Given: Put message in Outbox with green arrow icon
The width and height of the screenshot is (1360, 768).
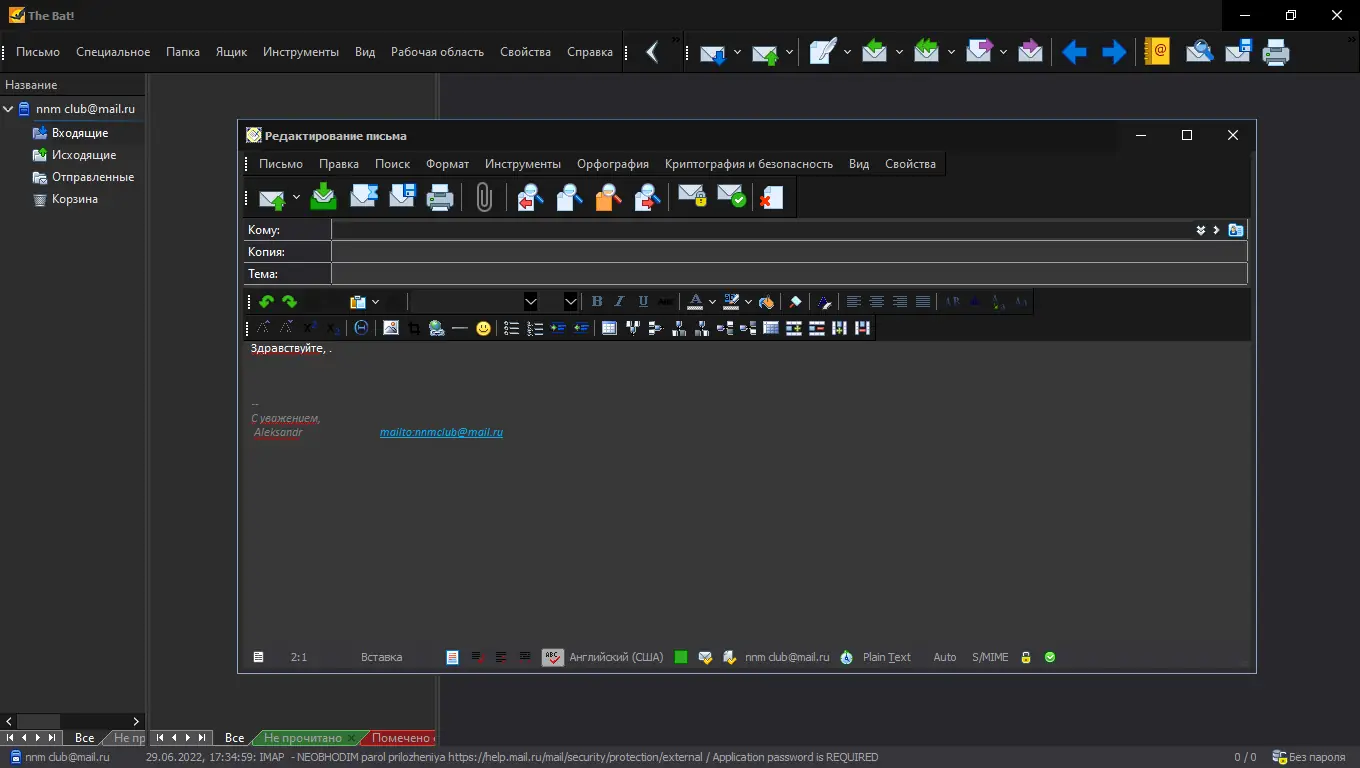Looking at the screenshot, I should point(324,197).
